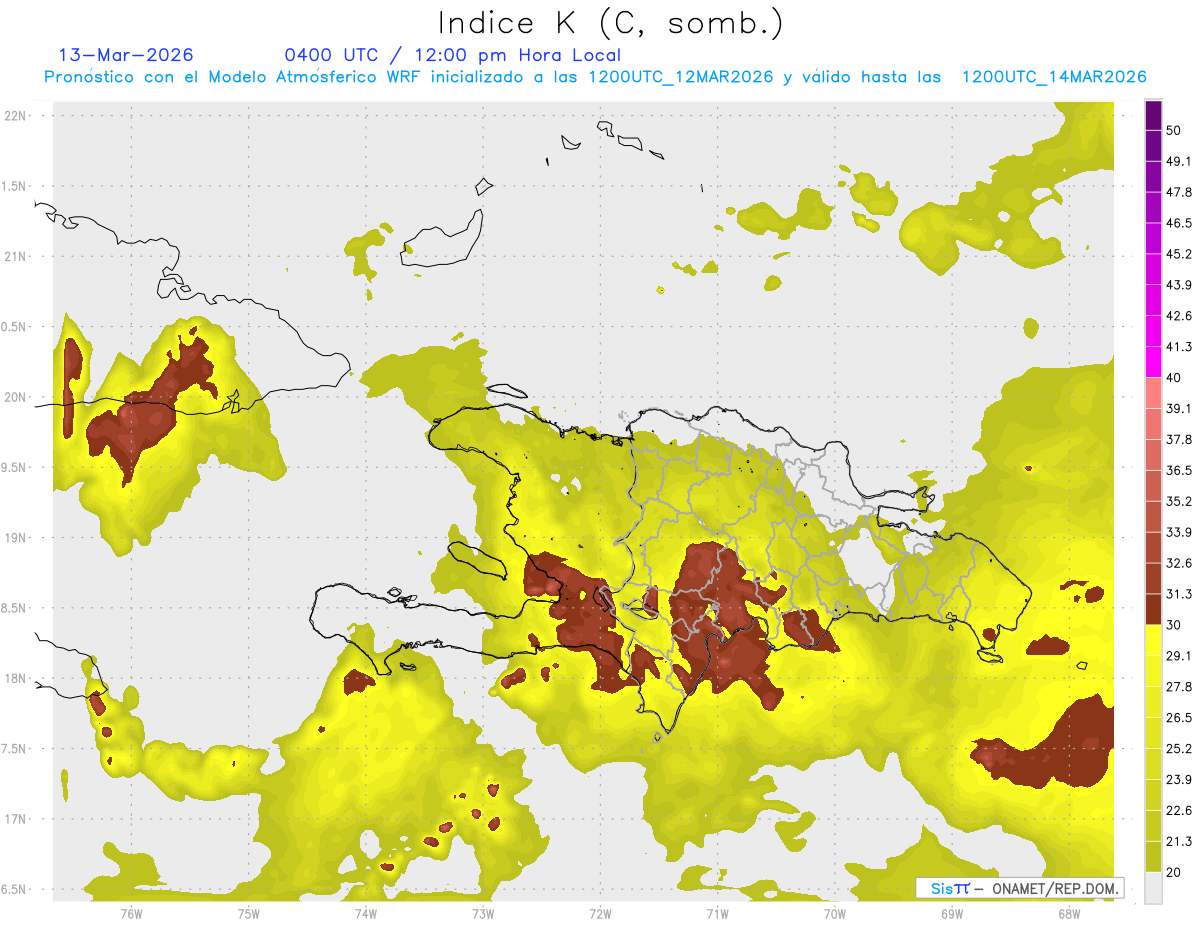This screenshot has height=927, width=1200.
Task: Select the dark brown swatch between 30 and 31.3
Action: tap(1153, 609)
